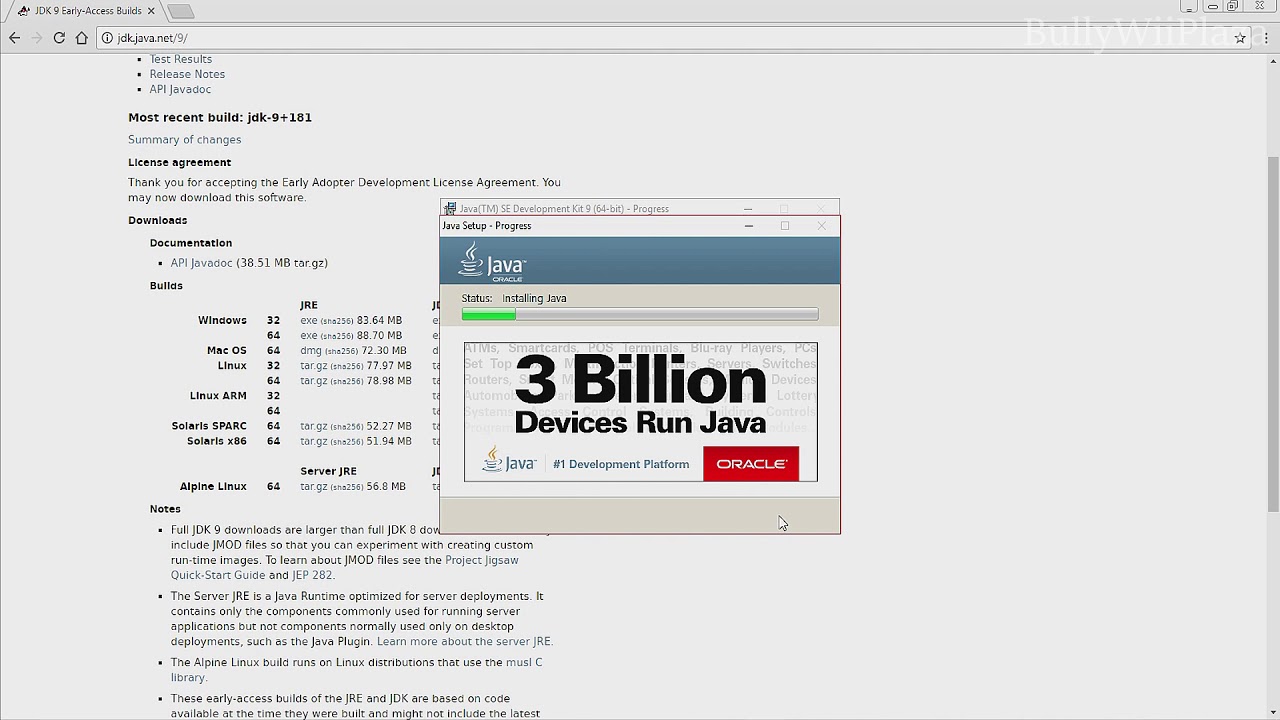
Task: Click the home icon in browser toolbar
Action: click(82, 38)
